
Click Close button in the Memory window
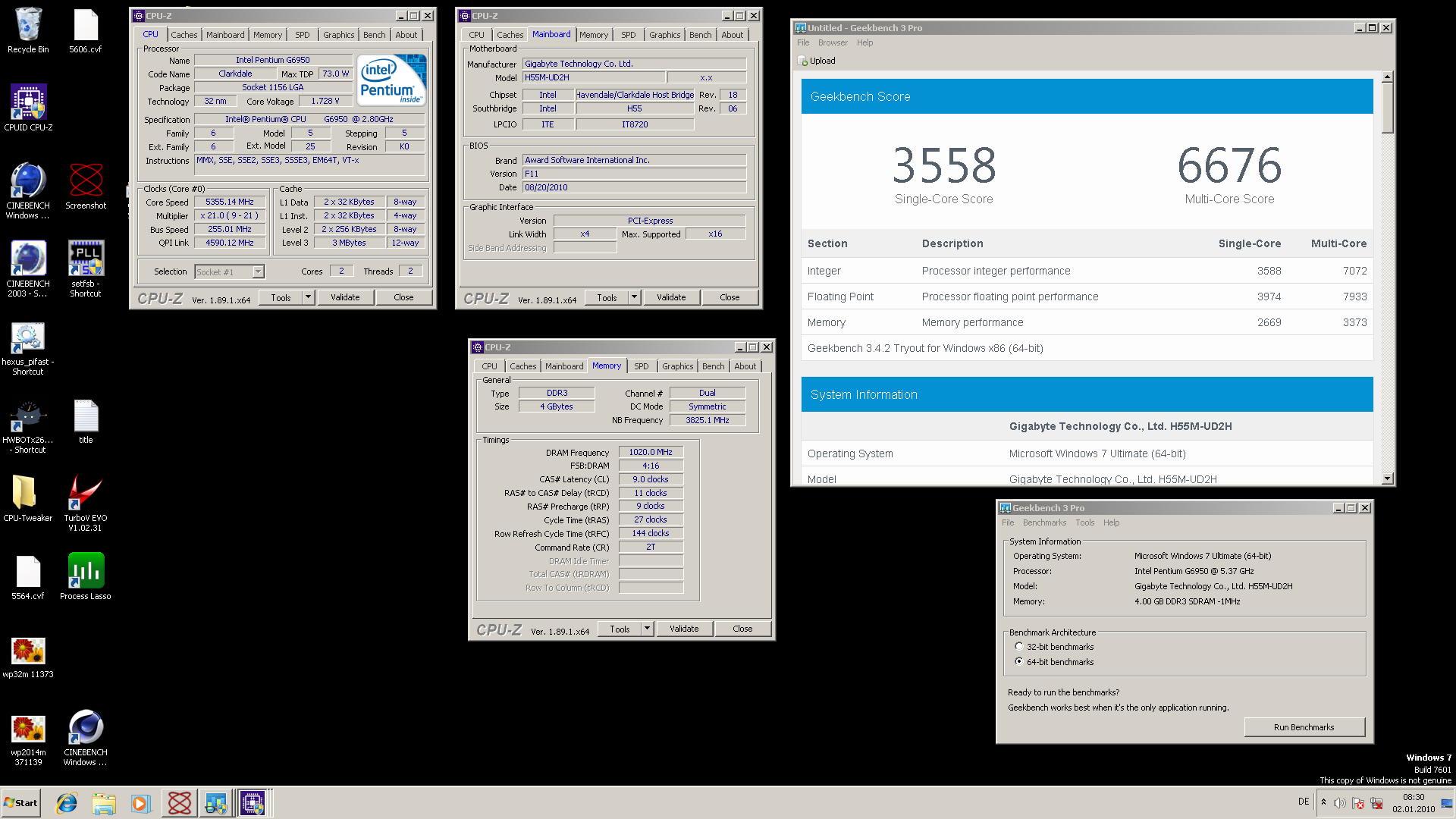(x=742, y=629)
